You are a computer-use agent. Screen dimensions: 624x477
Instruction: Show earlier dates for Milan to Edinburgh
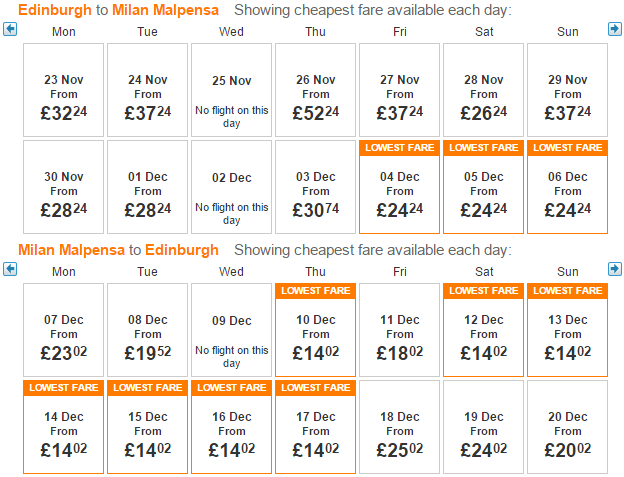(x=10, y=269)
